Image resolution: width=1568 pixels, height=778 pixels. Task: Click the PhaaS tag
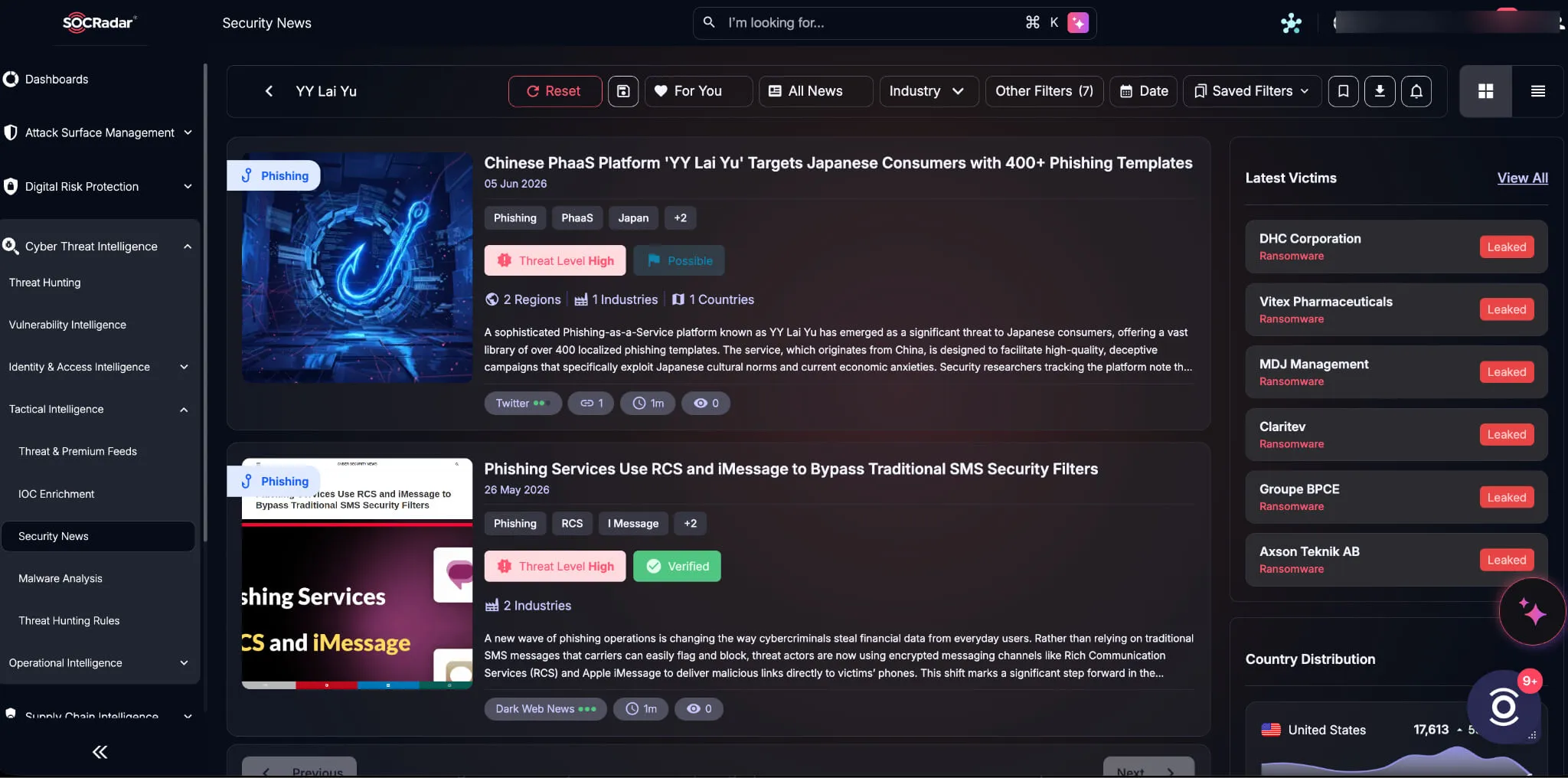577,217
